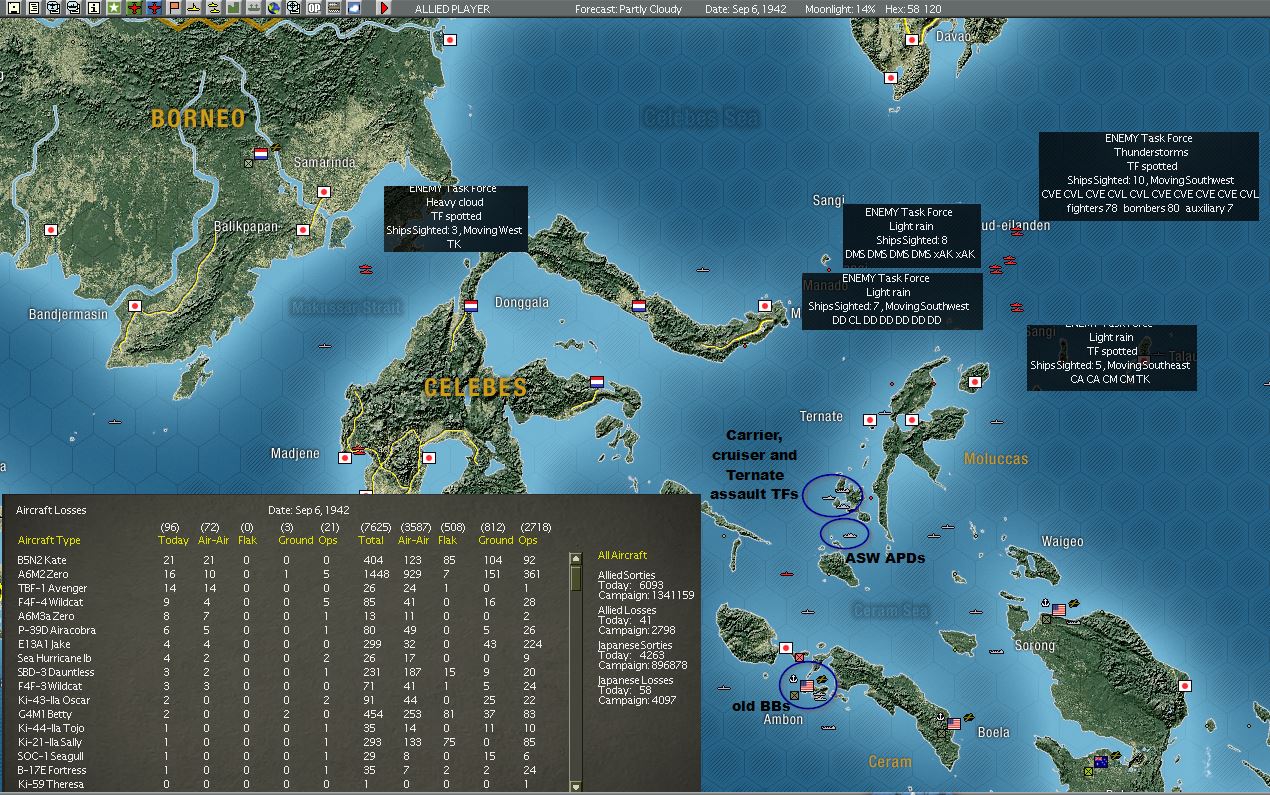Click the ALLIED PLAYER label in top bar
The image size is (1270, 795).
pos(454,9)
